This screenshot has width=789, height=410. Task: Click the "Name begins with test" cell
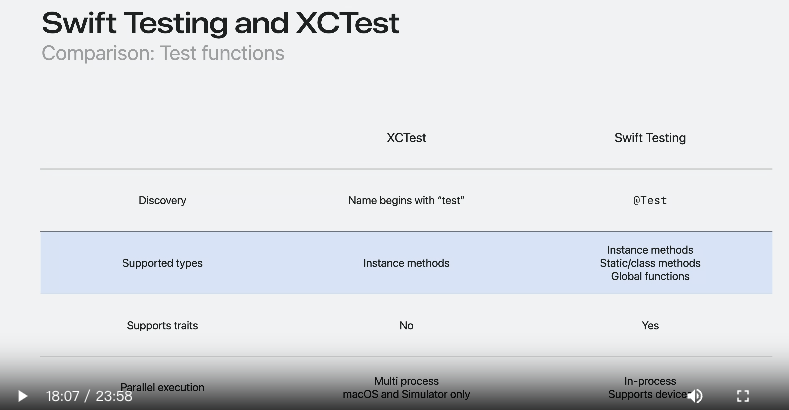(x=406, y=200)
